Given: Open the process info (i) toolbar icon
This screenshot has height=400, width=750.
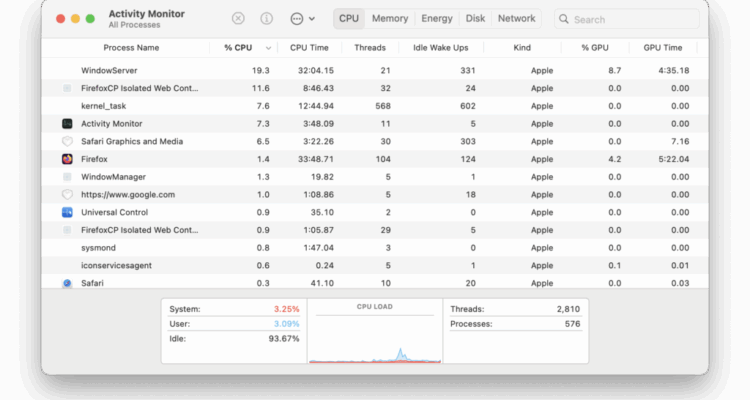Looking at the screenshot, I should (266, 19).
